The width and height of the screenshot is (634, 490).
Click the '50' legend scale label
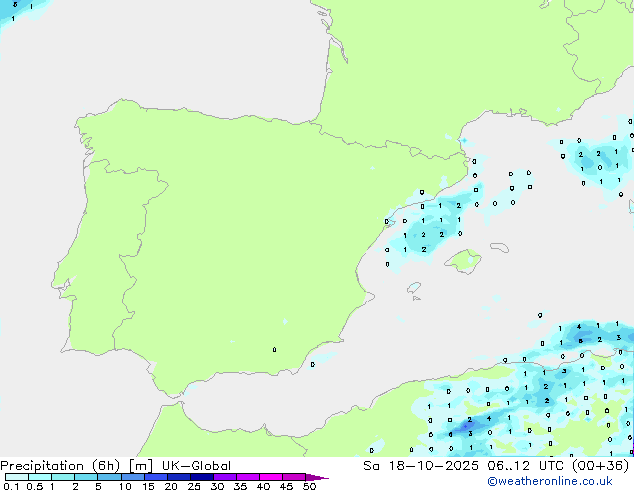pyautogui.click(x=309, y=486)
